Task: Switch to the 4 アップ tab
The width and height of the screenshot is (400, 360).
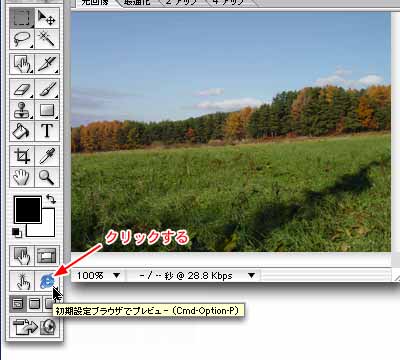Action: (x=228, y=3)
